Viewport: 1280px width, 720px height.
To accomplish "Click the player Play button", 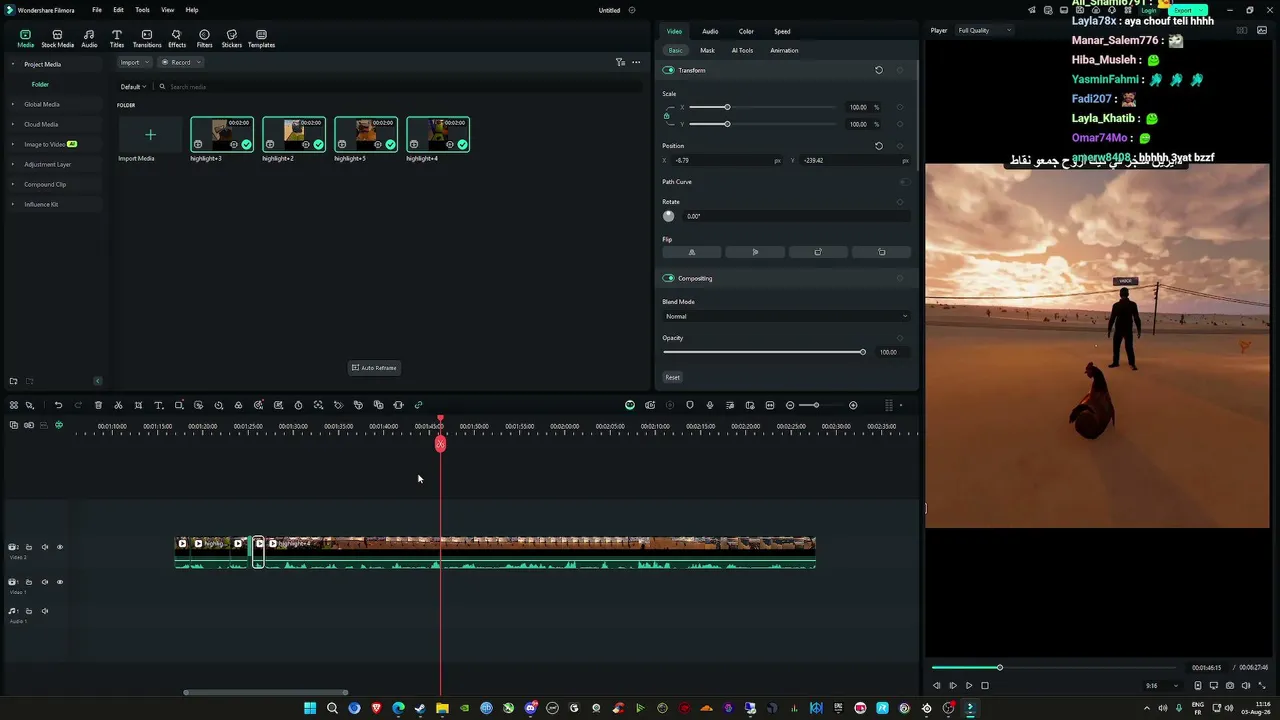I will (968, 686).
